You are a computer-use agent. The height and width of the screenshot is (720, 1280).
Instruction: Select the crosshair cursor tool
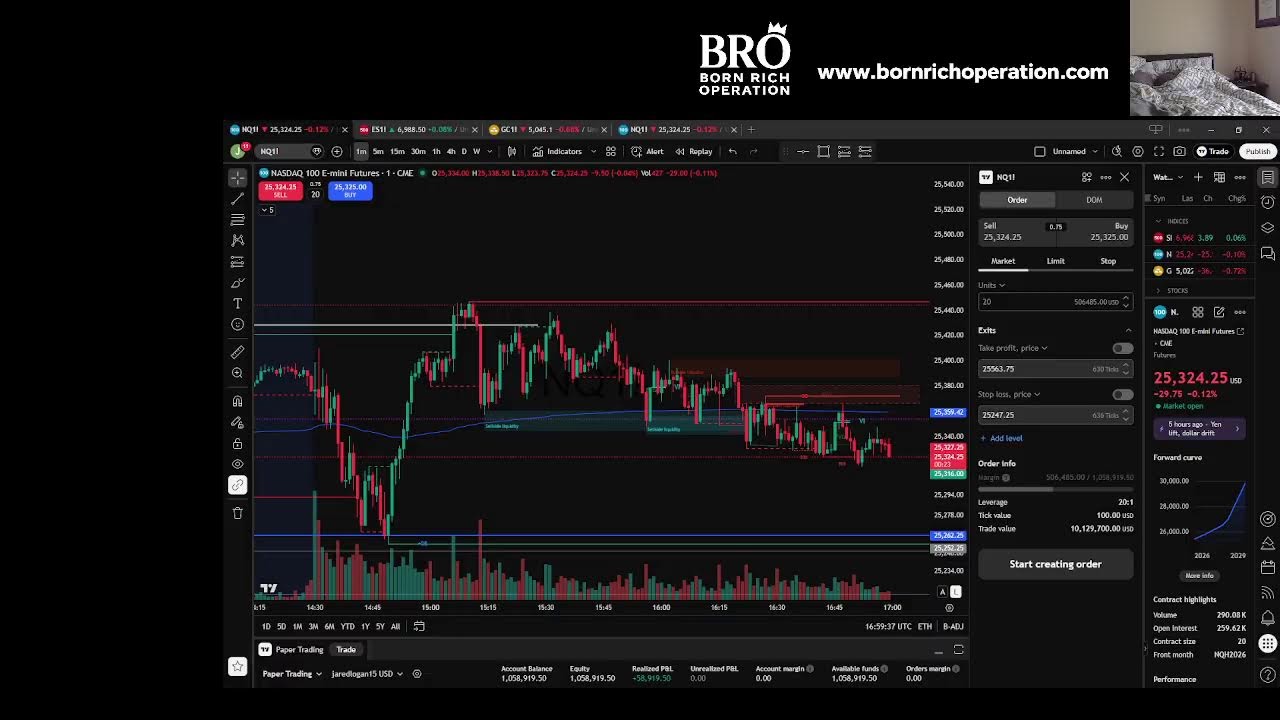(x=237, y=177)
